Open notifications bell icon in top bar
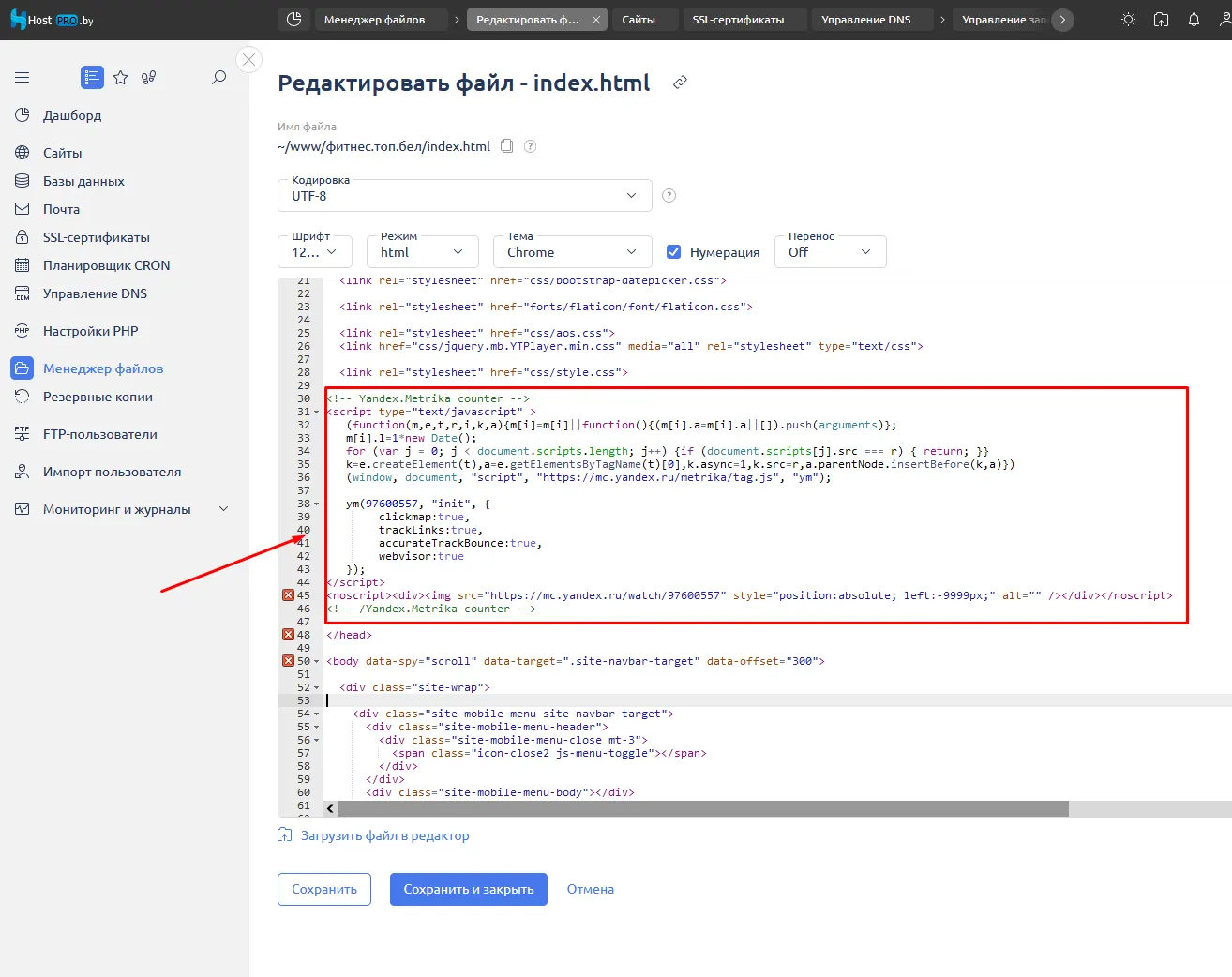Image resolution: width=1232 pixels, height=977 pixels. [x=1194, y=20]
